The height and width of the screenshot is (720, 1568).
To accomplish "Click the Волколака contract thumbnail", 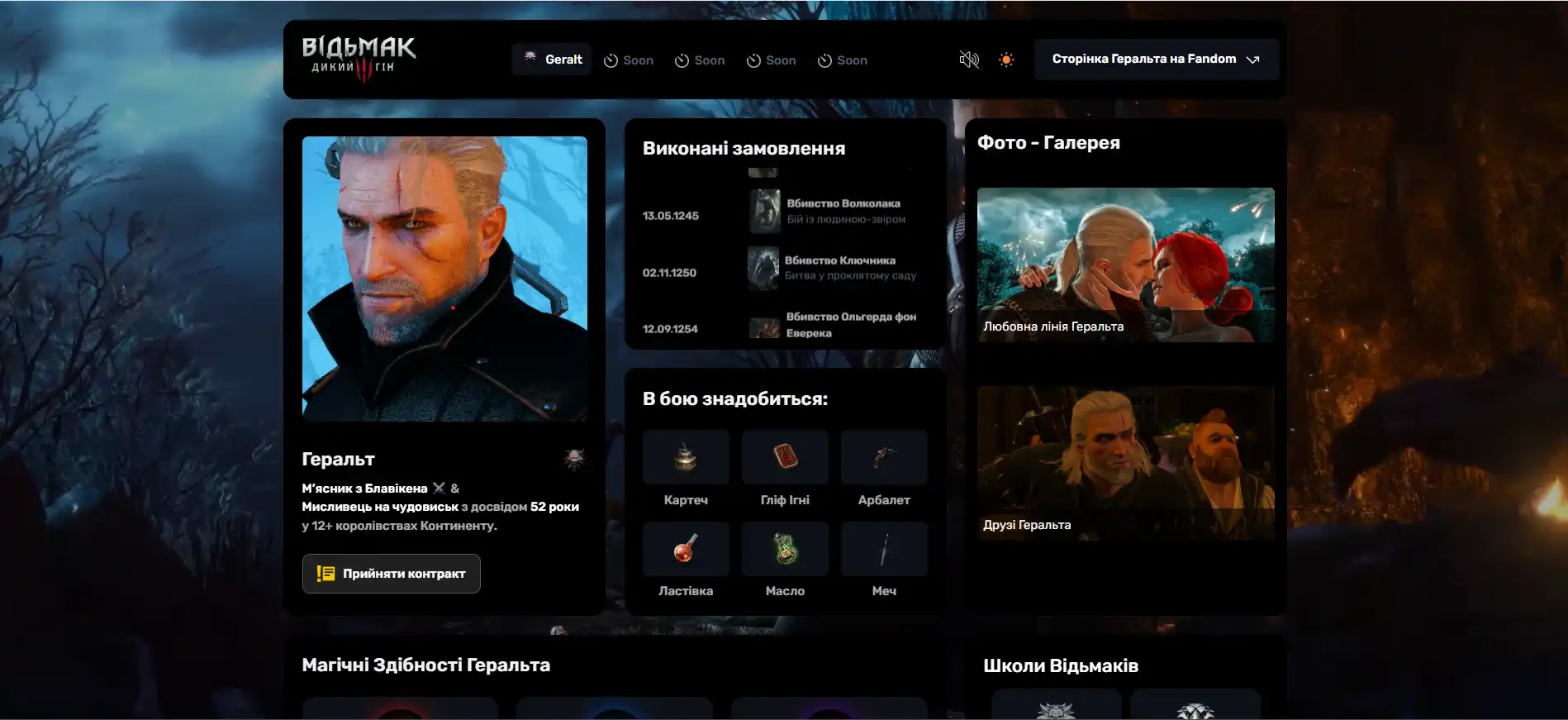I will 765,211.
